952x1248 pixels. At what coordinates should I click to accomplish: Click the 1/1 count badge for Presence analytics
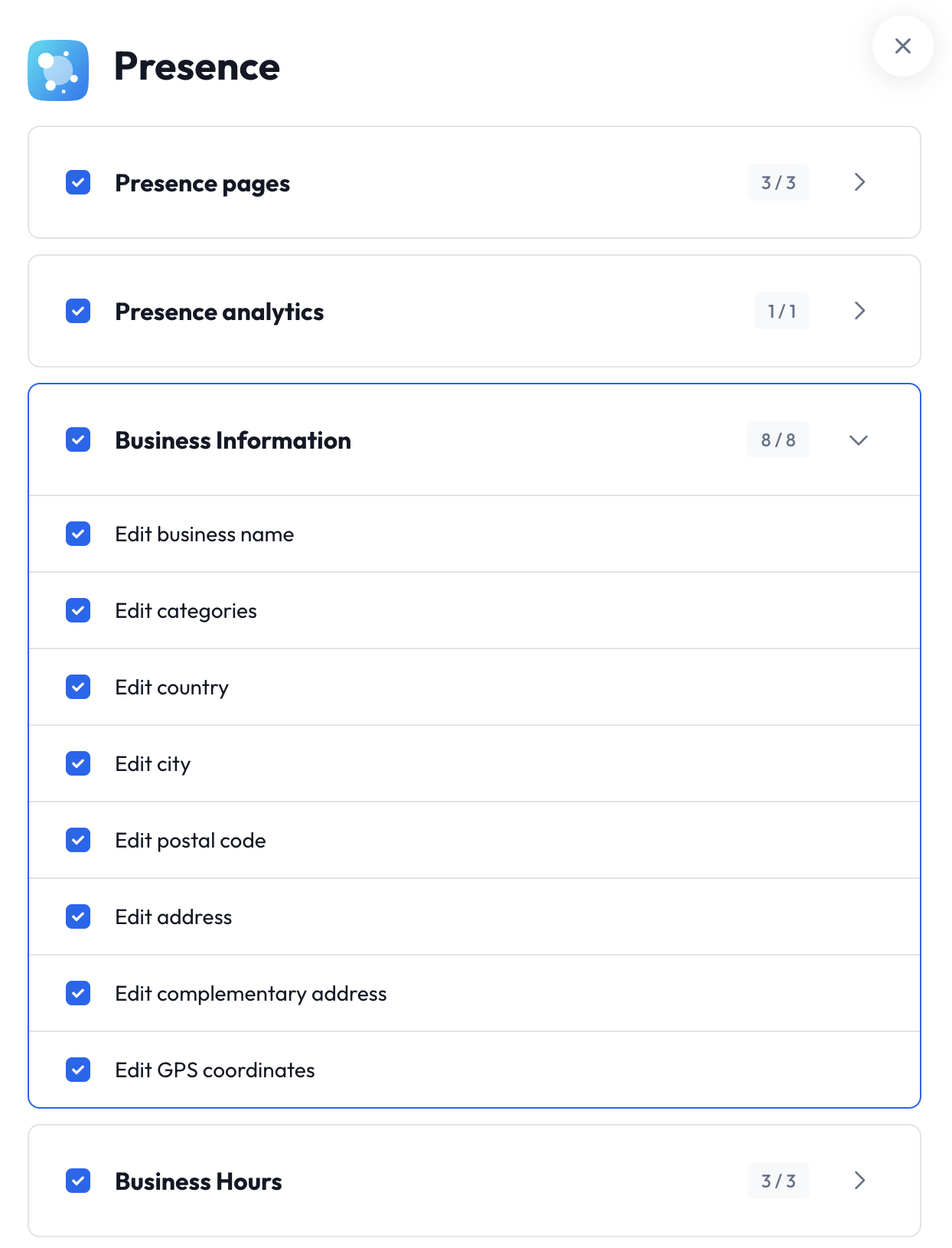click(782, 311)
